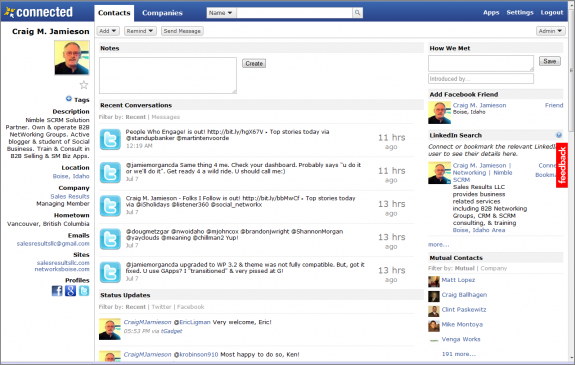
Task: Click Craig Ballhagen avatar
Action: click(434, 296)
